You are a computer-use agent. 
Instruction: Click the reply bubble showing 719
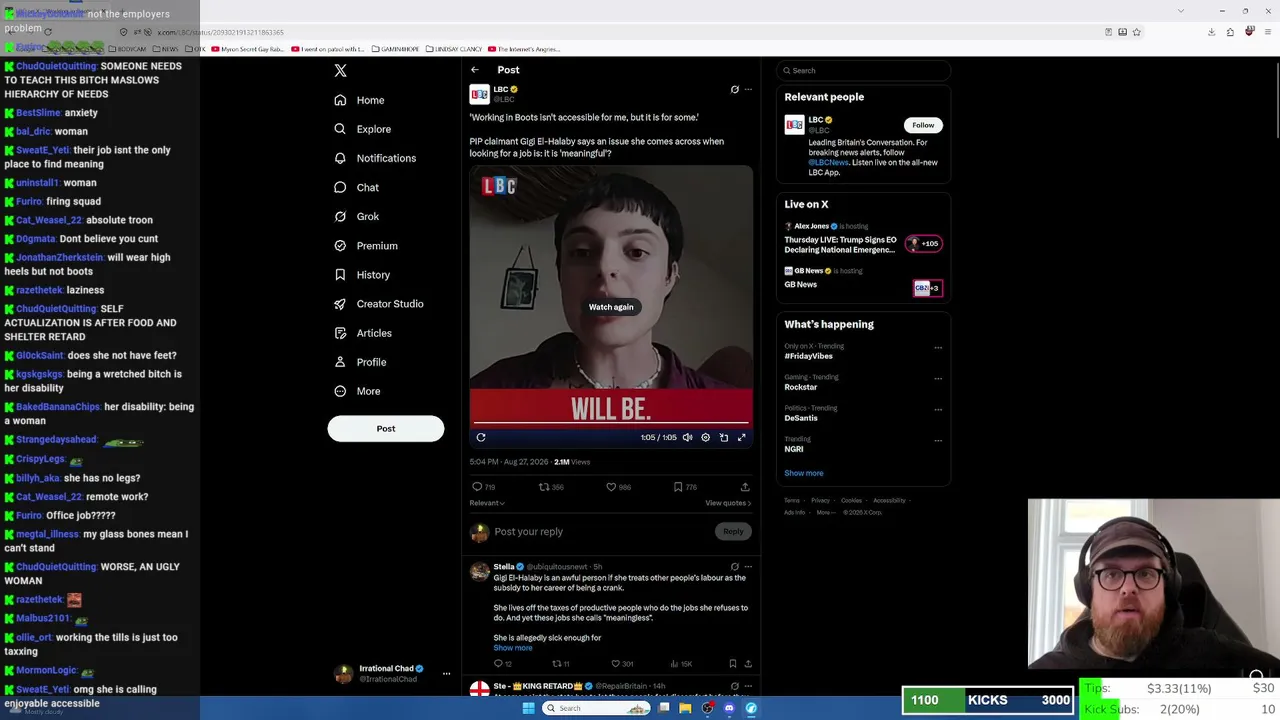tap(484, 487)
